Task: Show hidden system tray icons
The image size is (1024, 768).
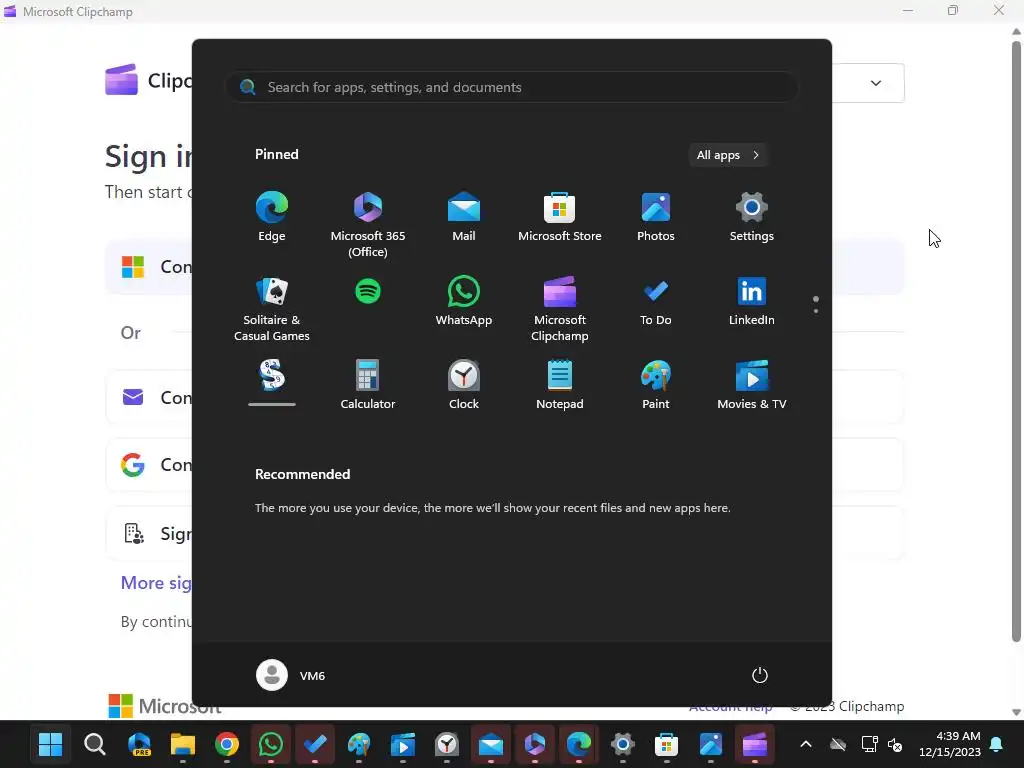Action: point(806,744)
